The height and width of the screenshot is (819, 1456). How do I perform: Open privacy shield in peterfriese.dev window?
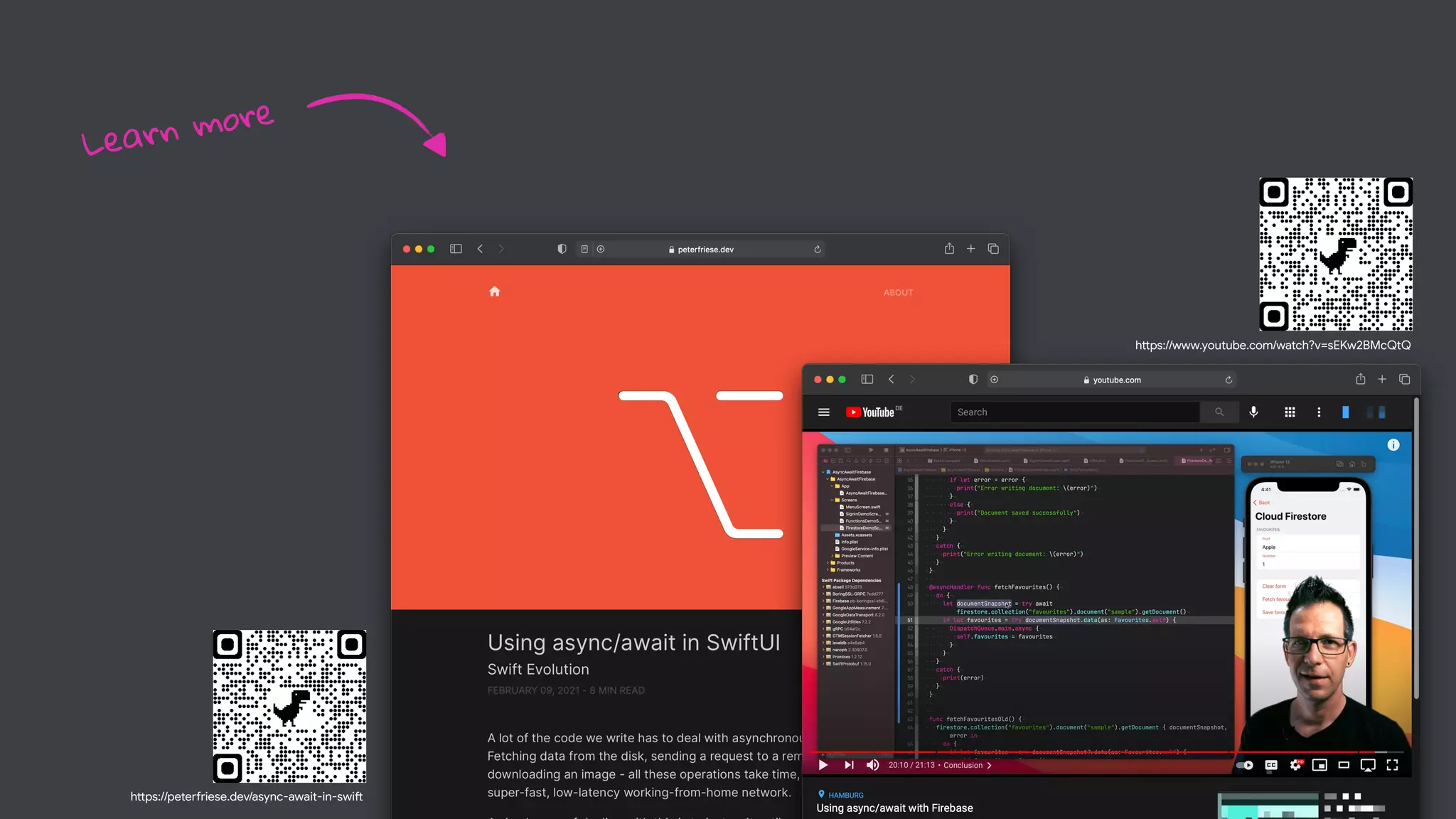[562, 249]
